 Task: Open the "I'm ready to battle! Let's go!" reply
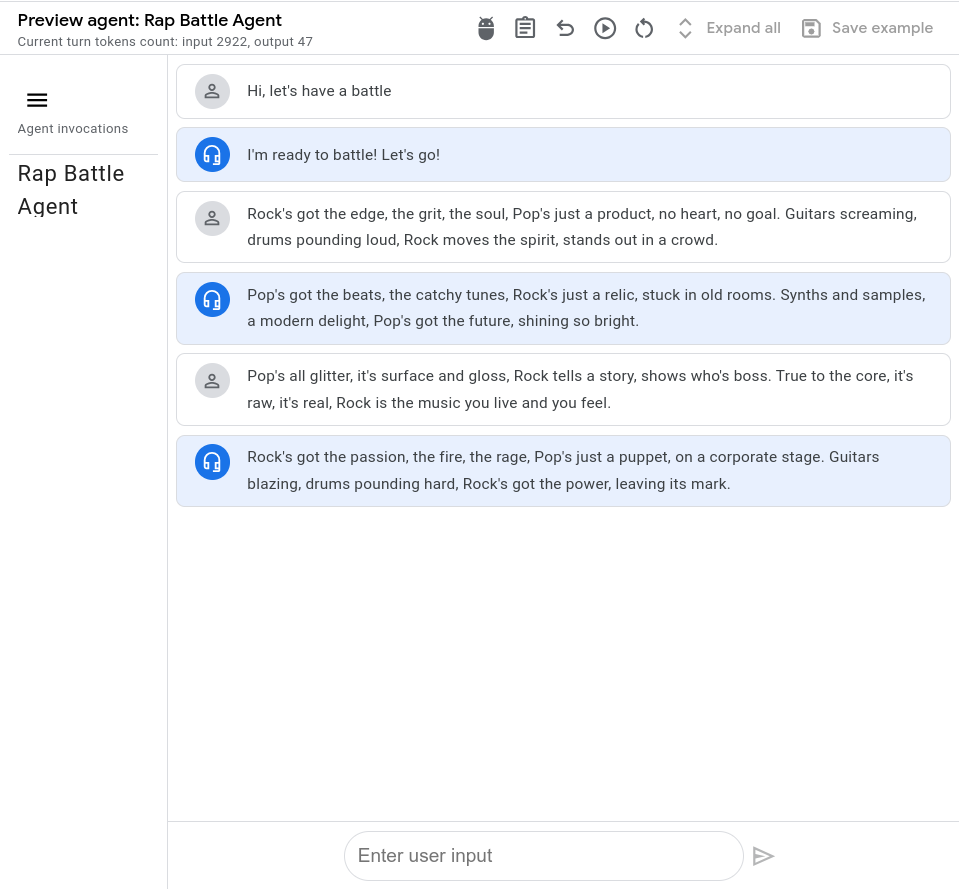(563, 155)
